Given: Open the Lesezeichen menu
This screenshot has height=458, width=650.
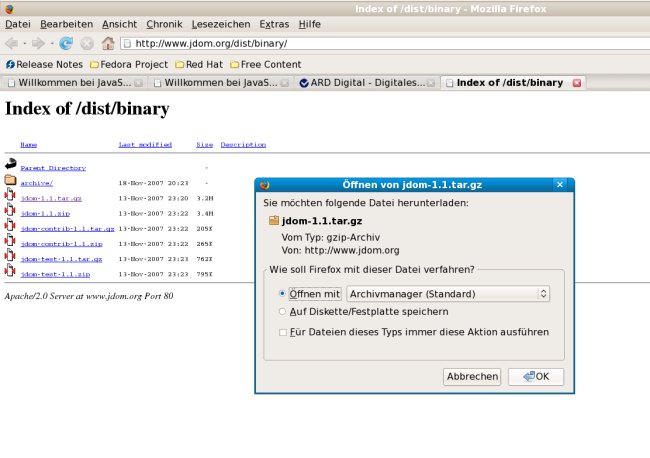Looking at the screenshot, I should (x=221, y=23).
